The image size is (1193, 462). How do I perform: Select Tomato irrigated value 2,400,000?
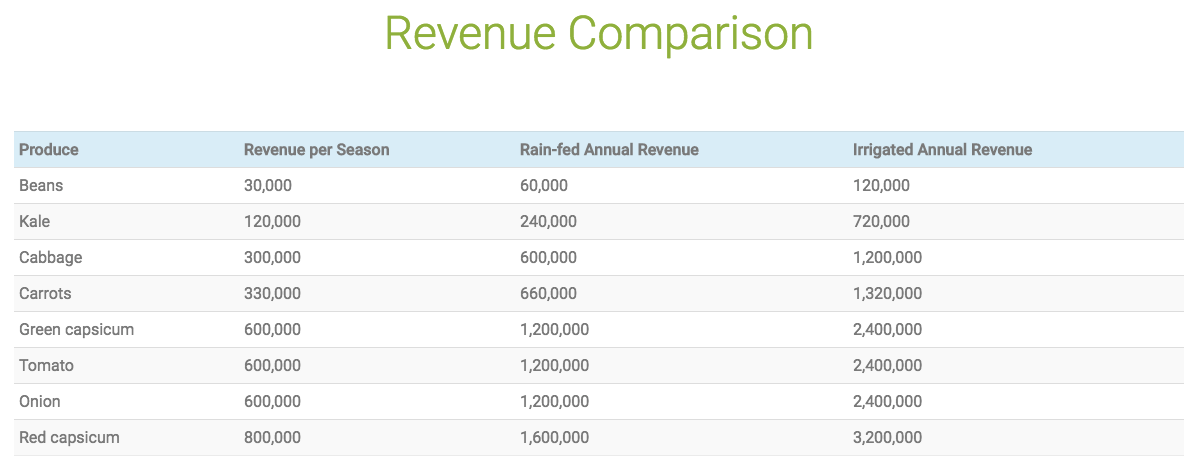click(888, 365)
